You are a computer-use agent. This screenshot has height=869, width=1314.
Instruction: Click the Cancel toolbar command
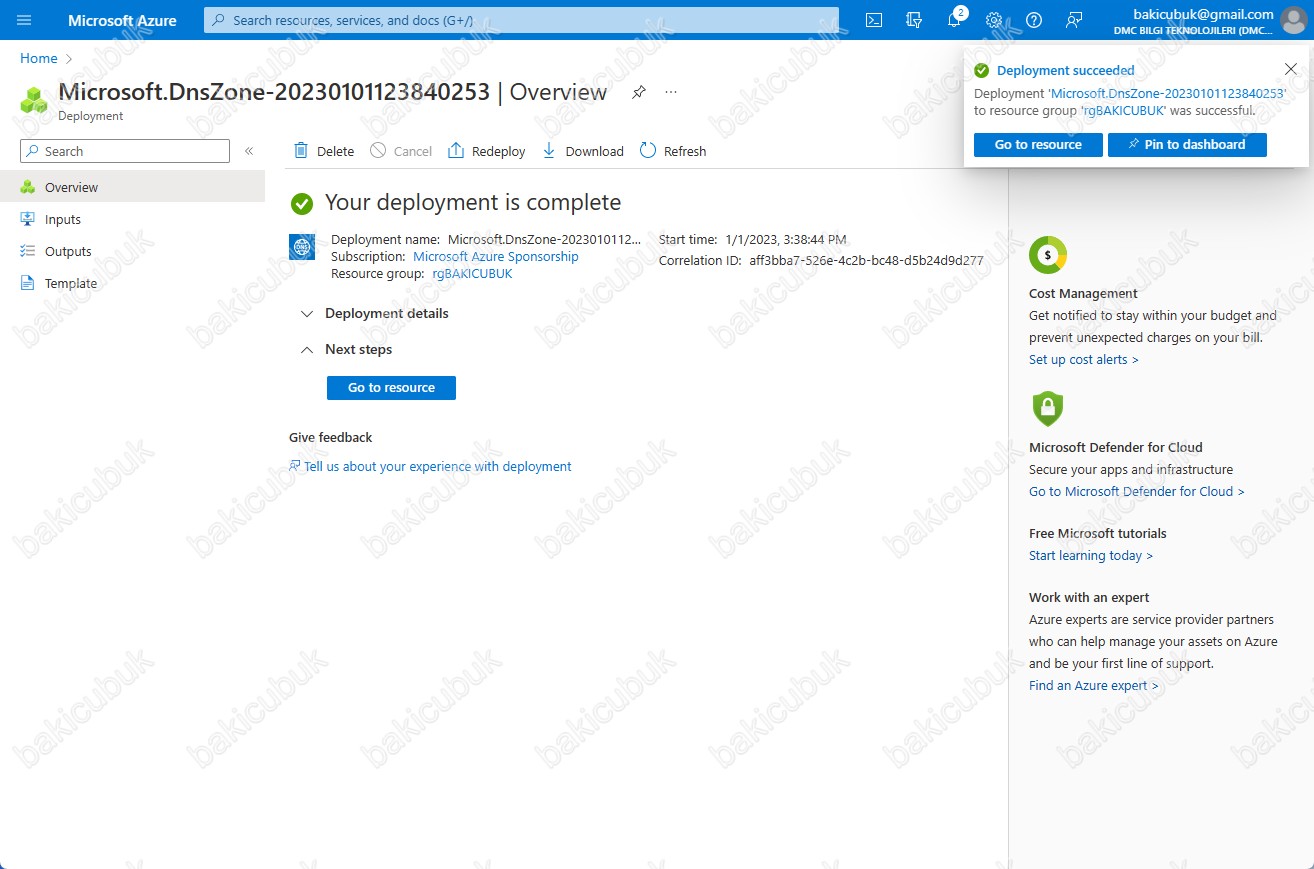click(401, 151)
